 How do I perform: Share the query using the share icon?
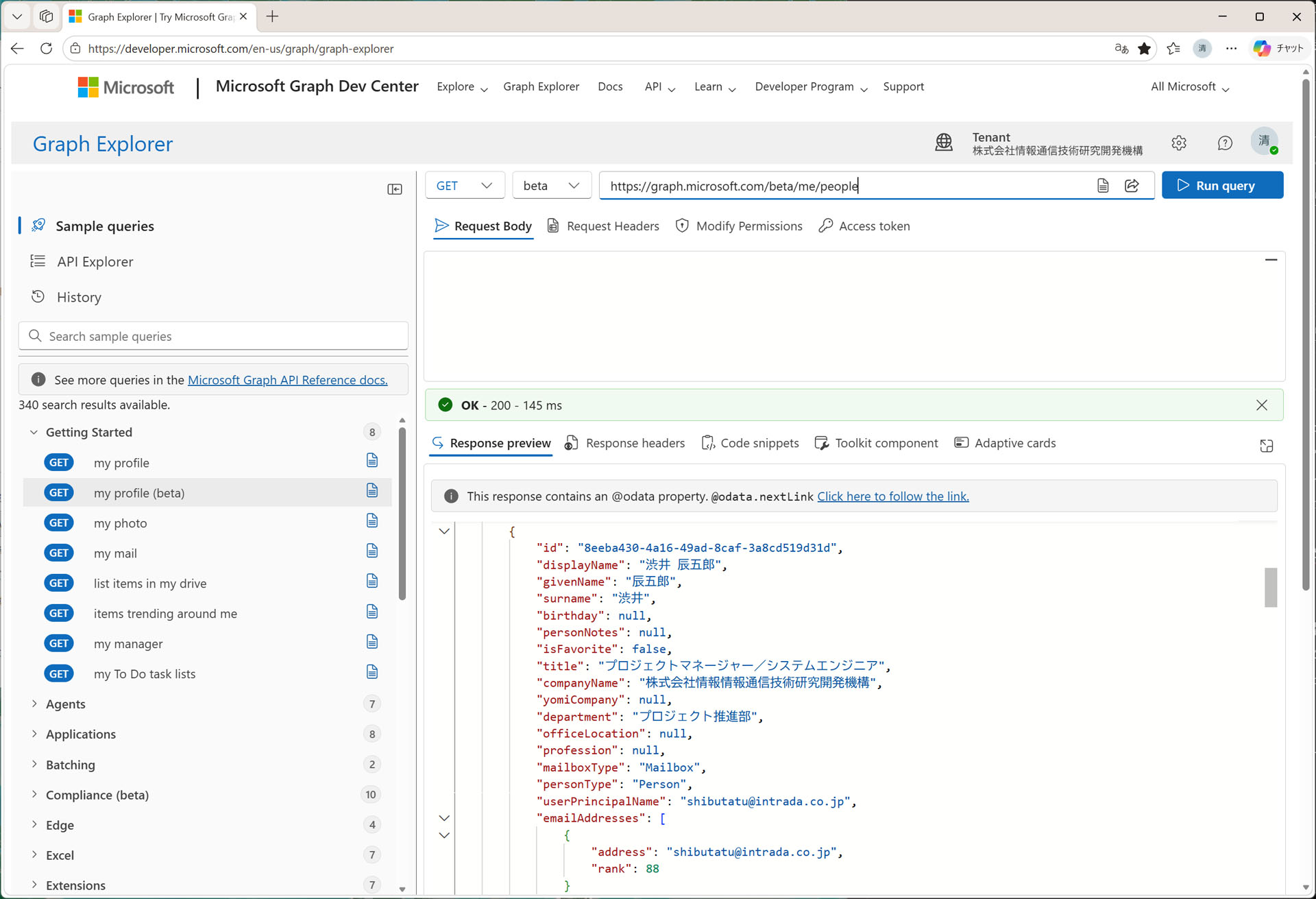[1132, 186]
